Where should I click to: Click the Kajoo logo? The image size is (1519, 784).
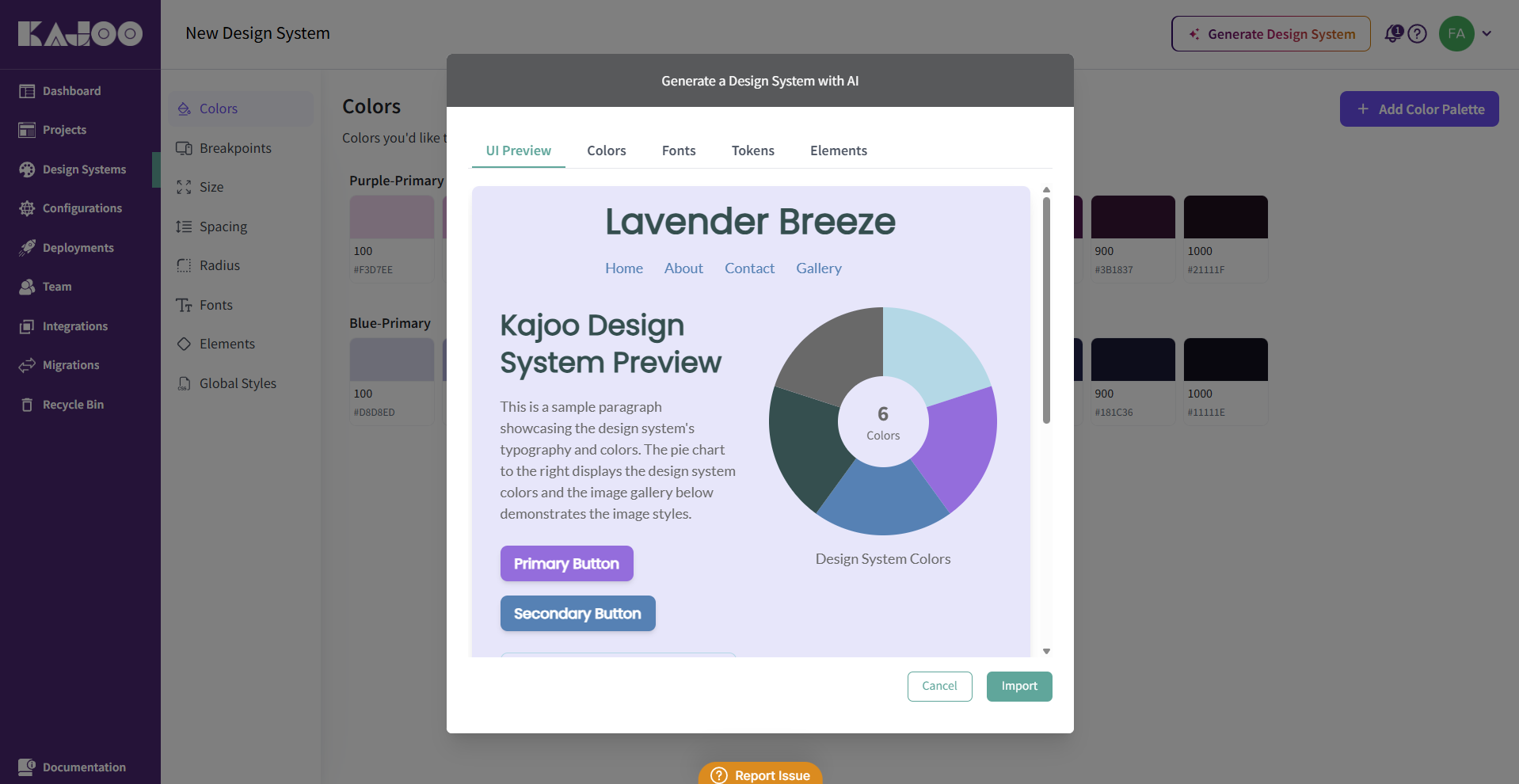(80, 33)
